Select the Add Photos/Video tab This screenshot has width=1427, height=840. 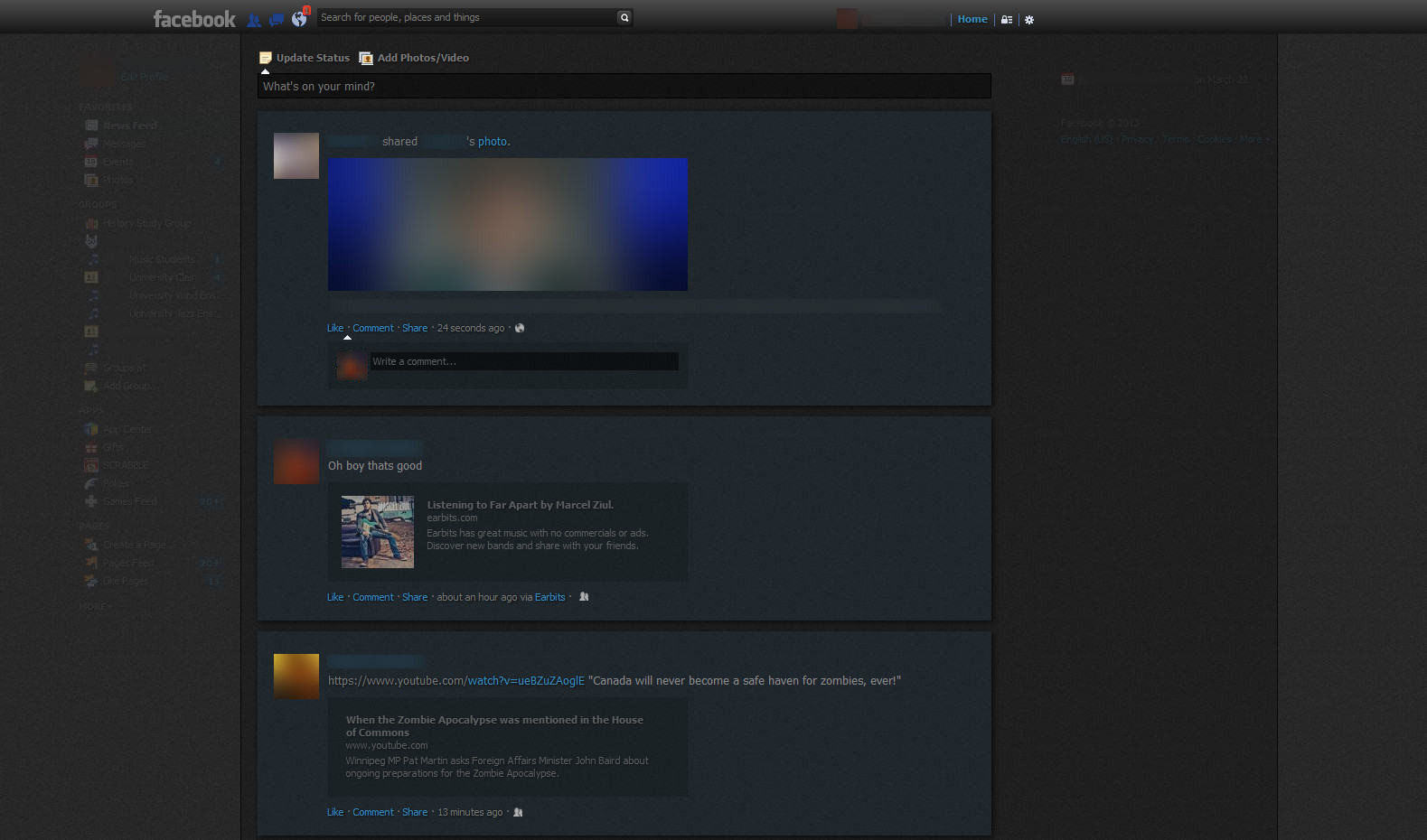414,58
